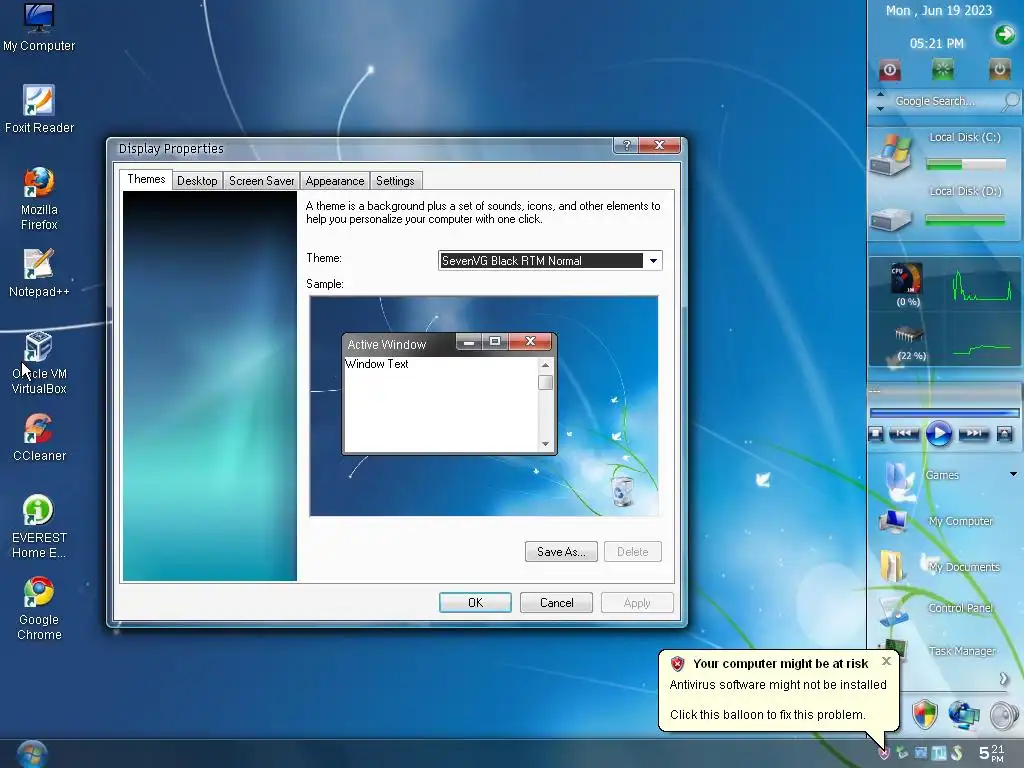Open the My Computer desktop icon
The width and height of the screenshot is (1024, 768).
coord(39,27)
